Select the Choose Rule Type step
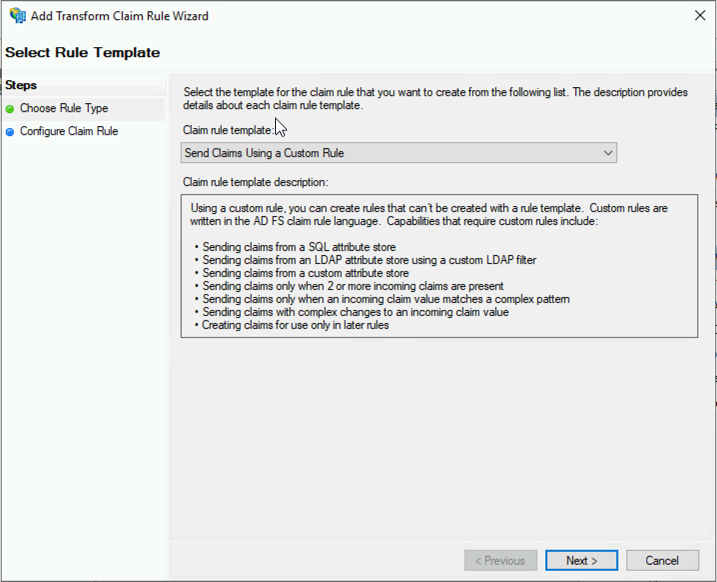 (64, 108)
